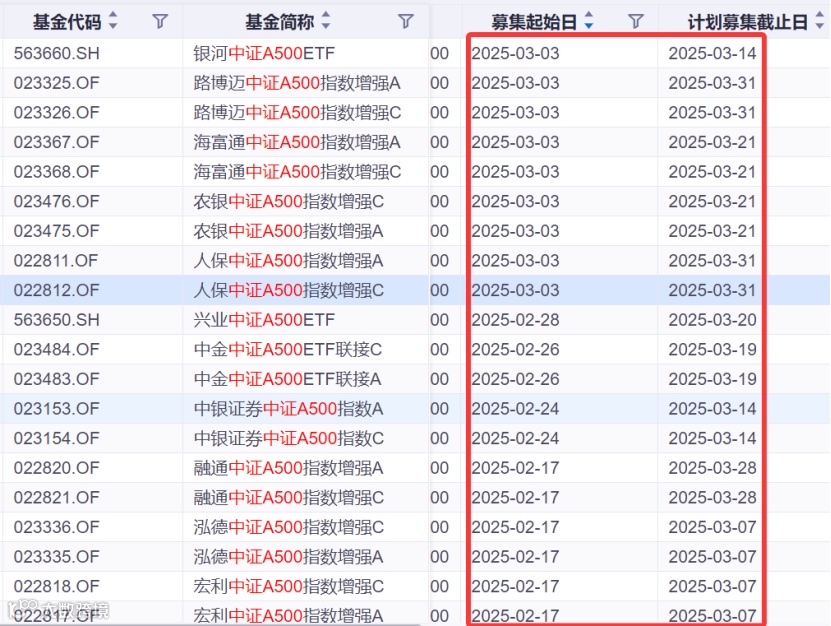The width and height of the screenshot is (831, 626).
Task: Click fund name 农银中证A500指数增强A
Action: click(288, 232)
